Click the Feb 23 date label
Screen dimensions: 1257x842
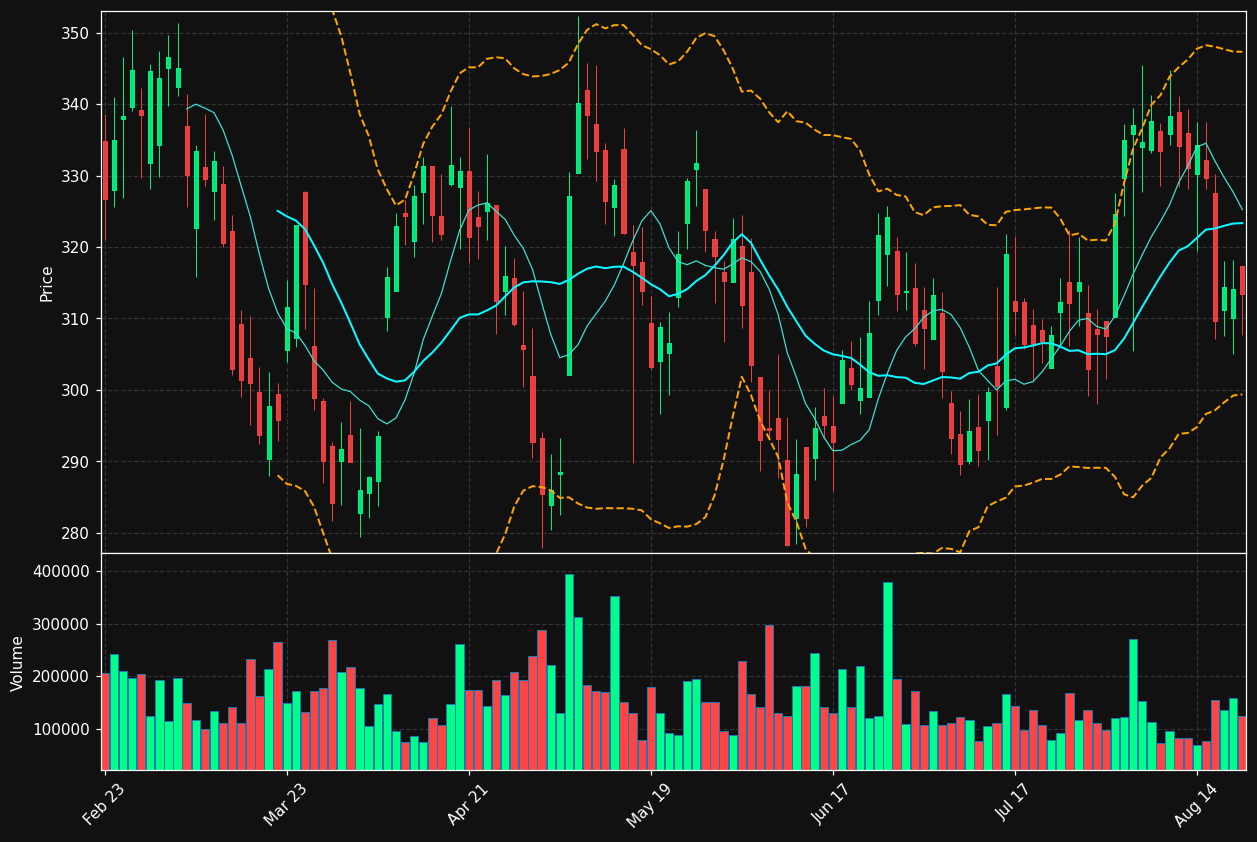click(x=104, y=803)
